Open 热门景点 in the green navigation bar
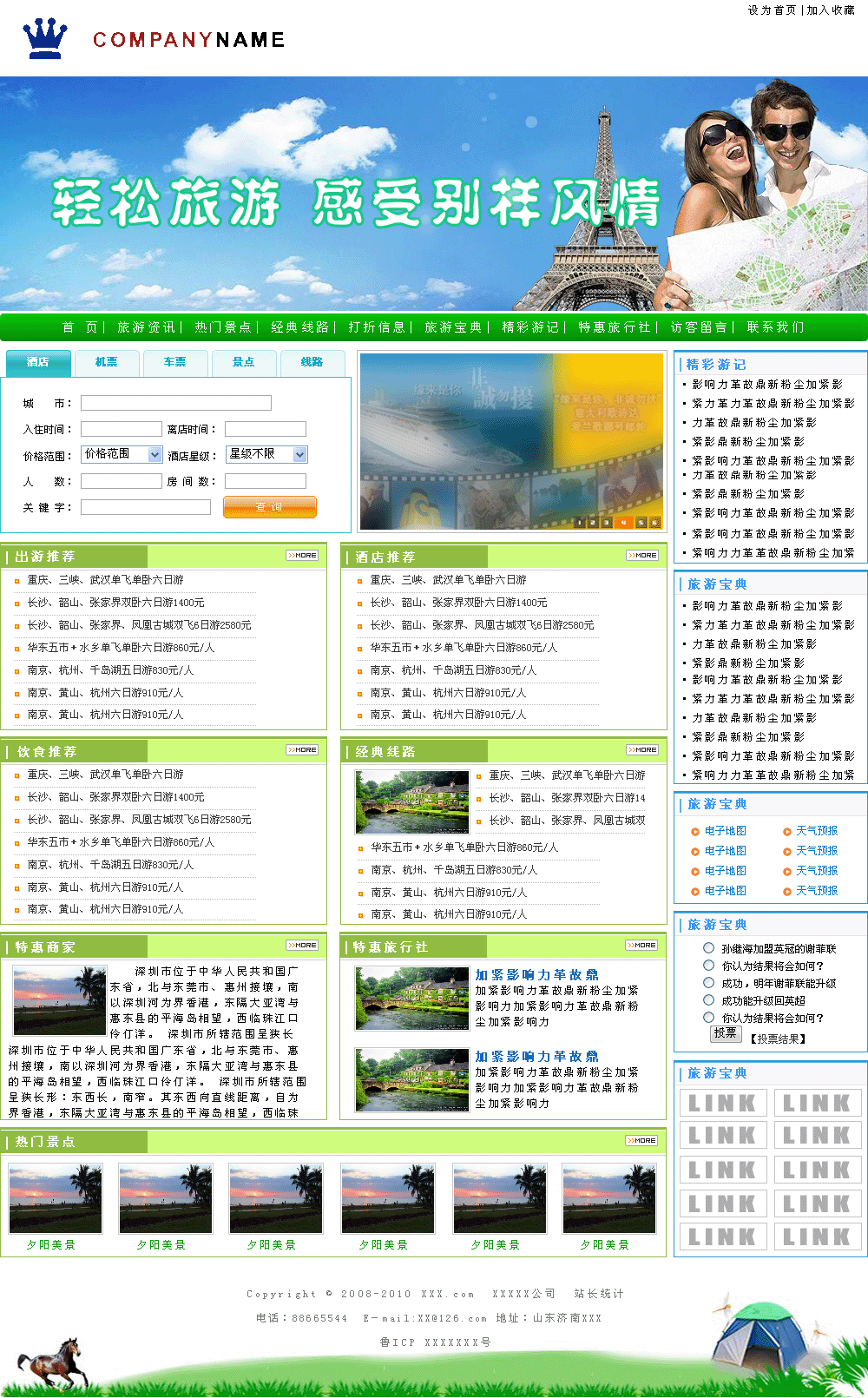 coord(222,327)
